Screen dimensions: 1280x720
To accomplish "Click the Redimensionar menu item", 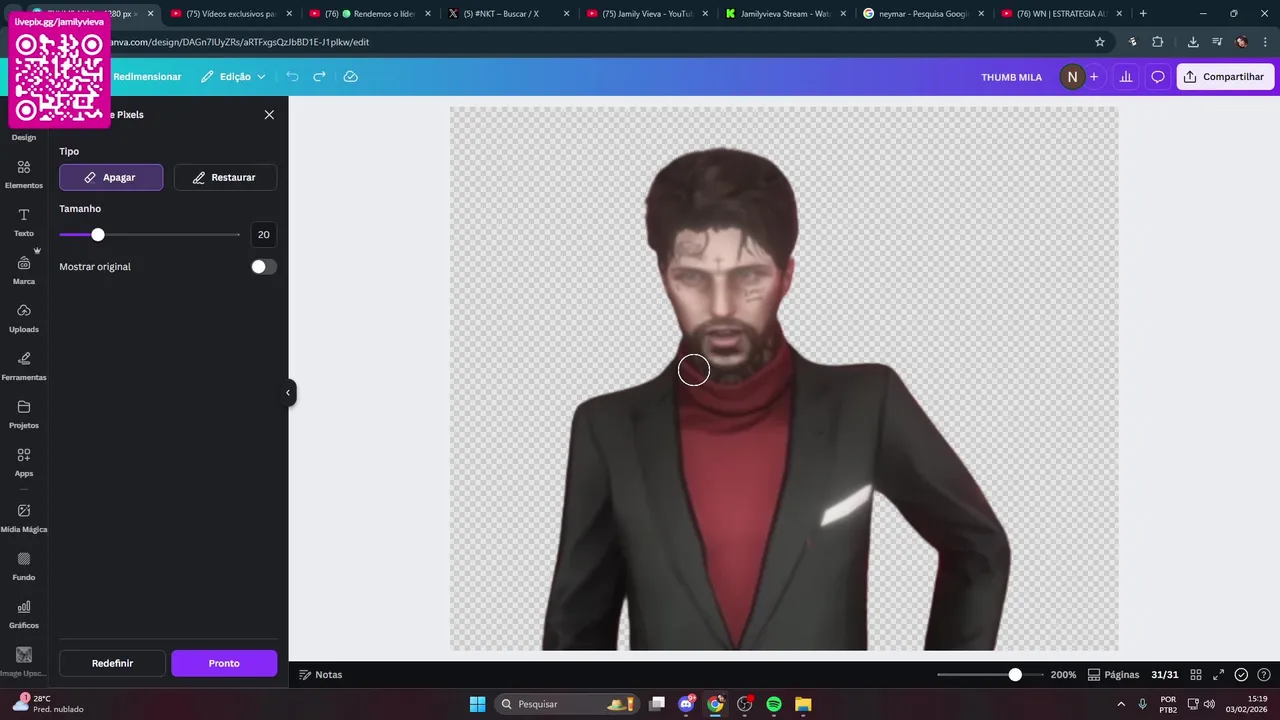I will (x=147, y=77).
